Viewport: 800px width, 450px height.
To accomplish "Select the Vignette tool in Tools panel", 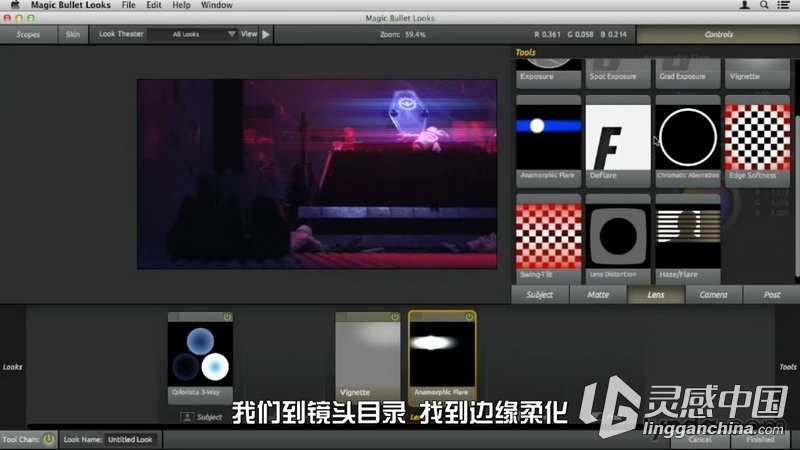I will (757, 73).
